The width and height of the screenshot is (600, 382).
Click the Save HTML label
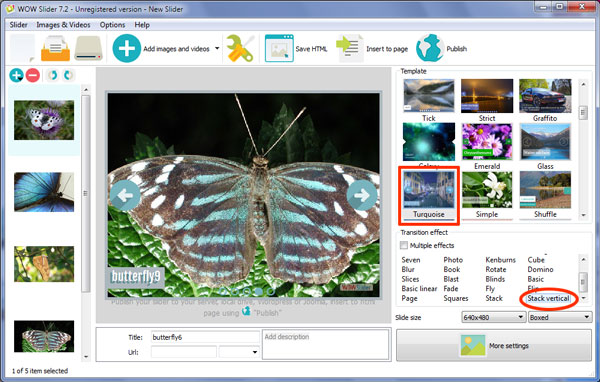tap(311, 49)
